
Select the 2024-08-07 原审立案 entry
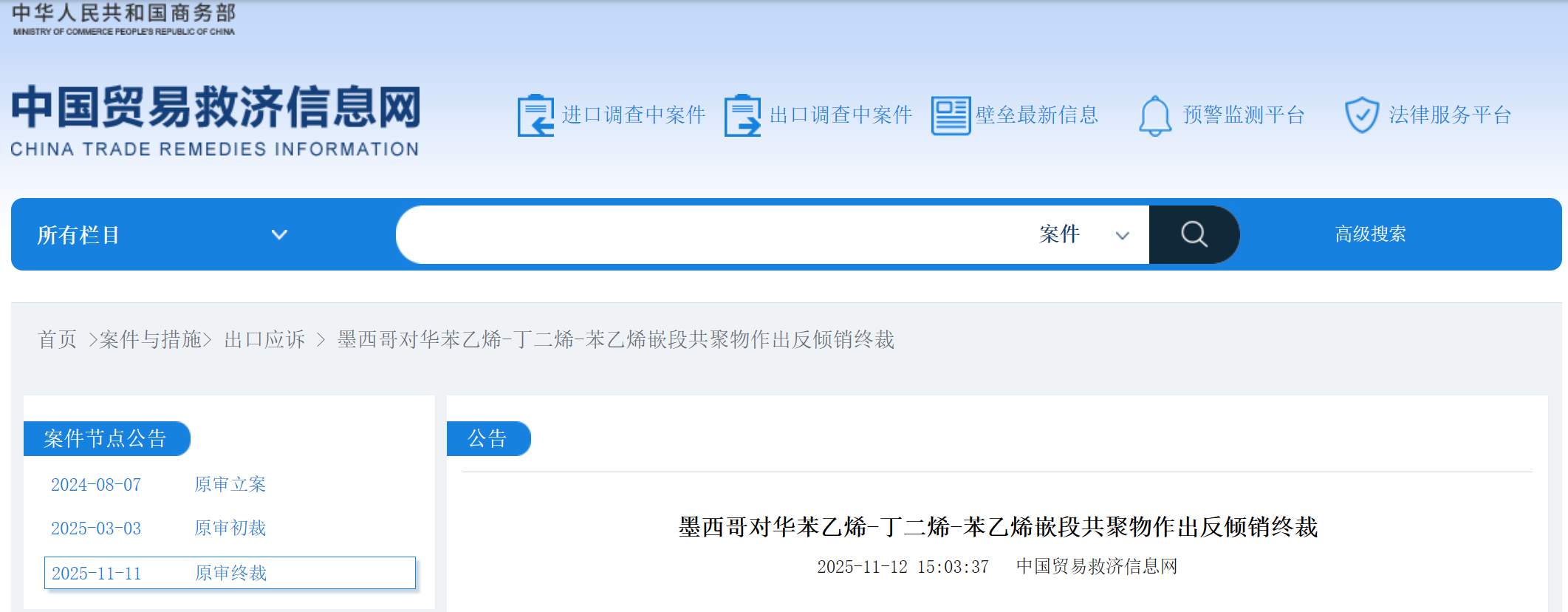158,485
